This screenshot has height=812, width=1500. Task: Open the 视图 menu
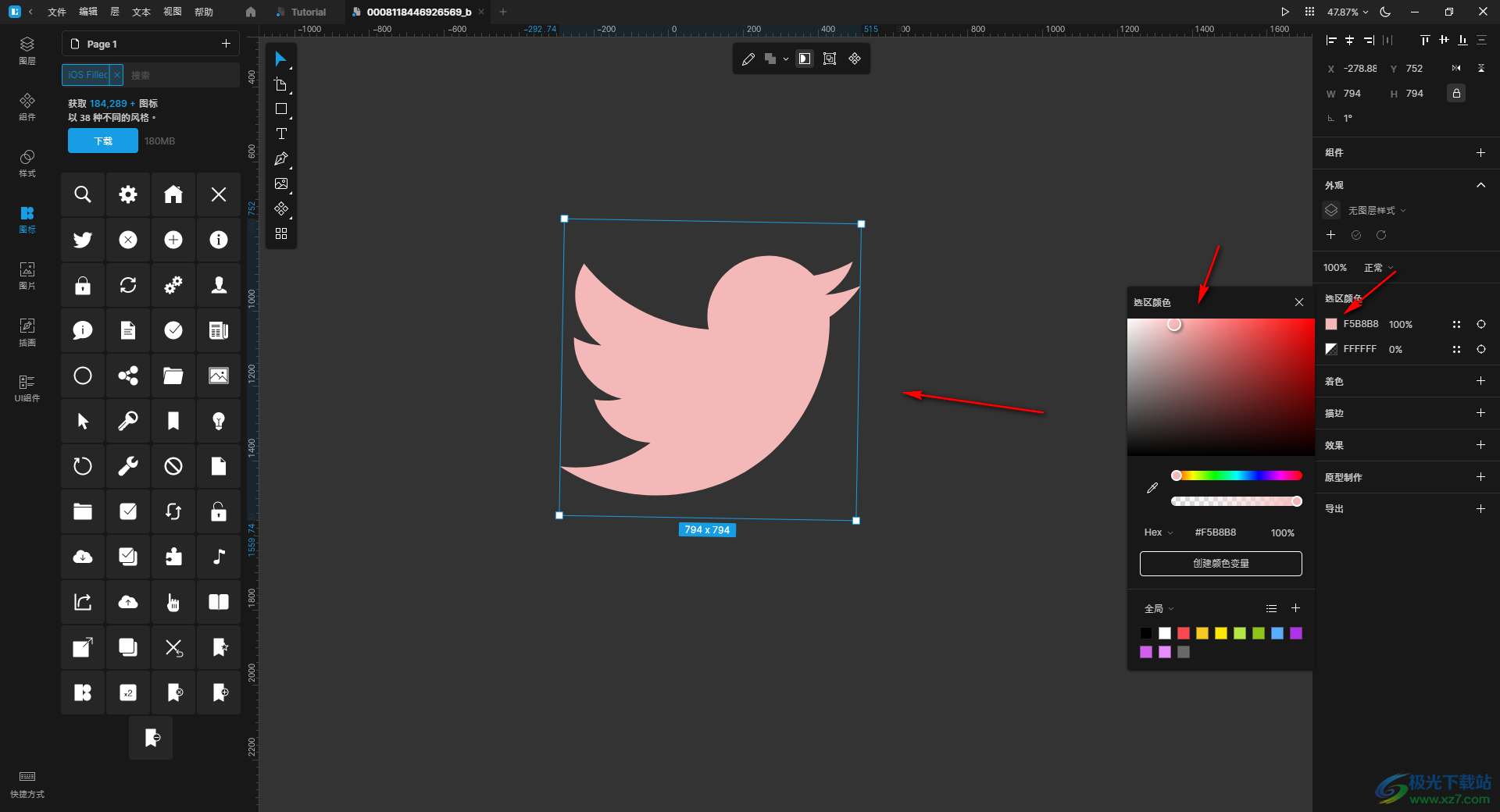pos(173,12)
